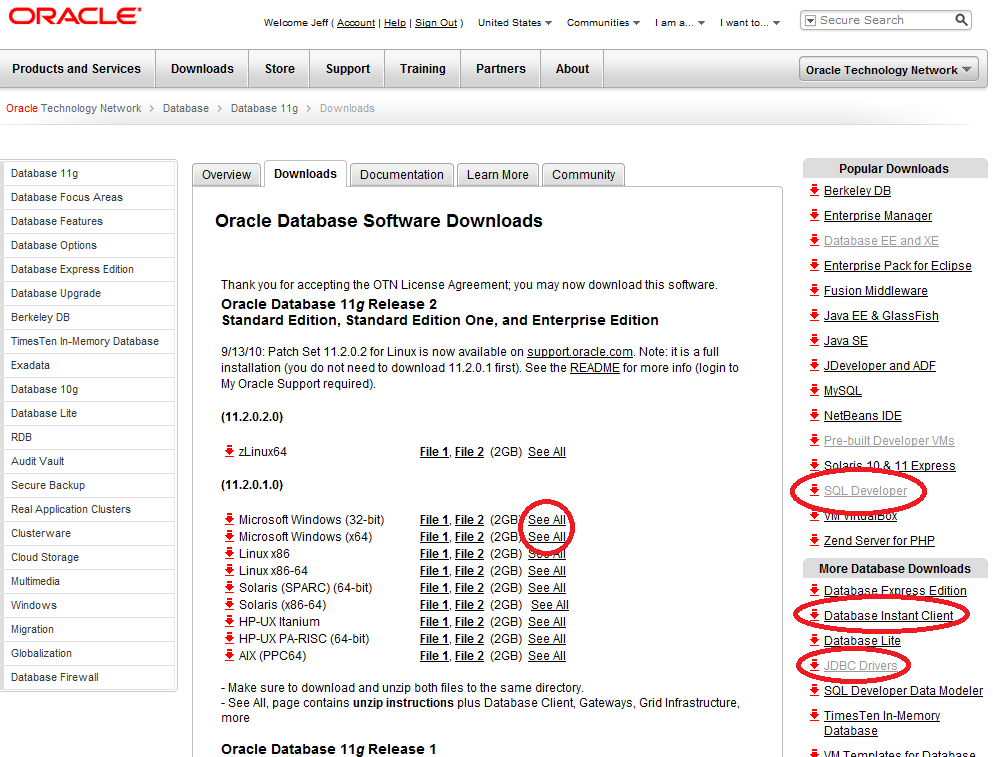
Task: Click download icon next to HP-UX Itanium
Action: [x=229, y=621]
